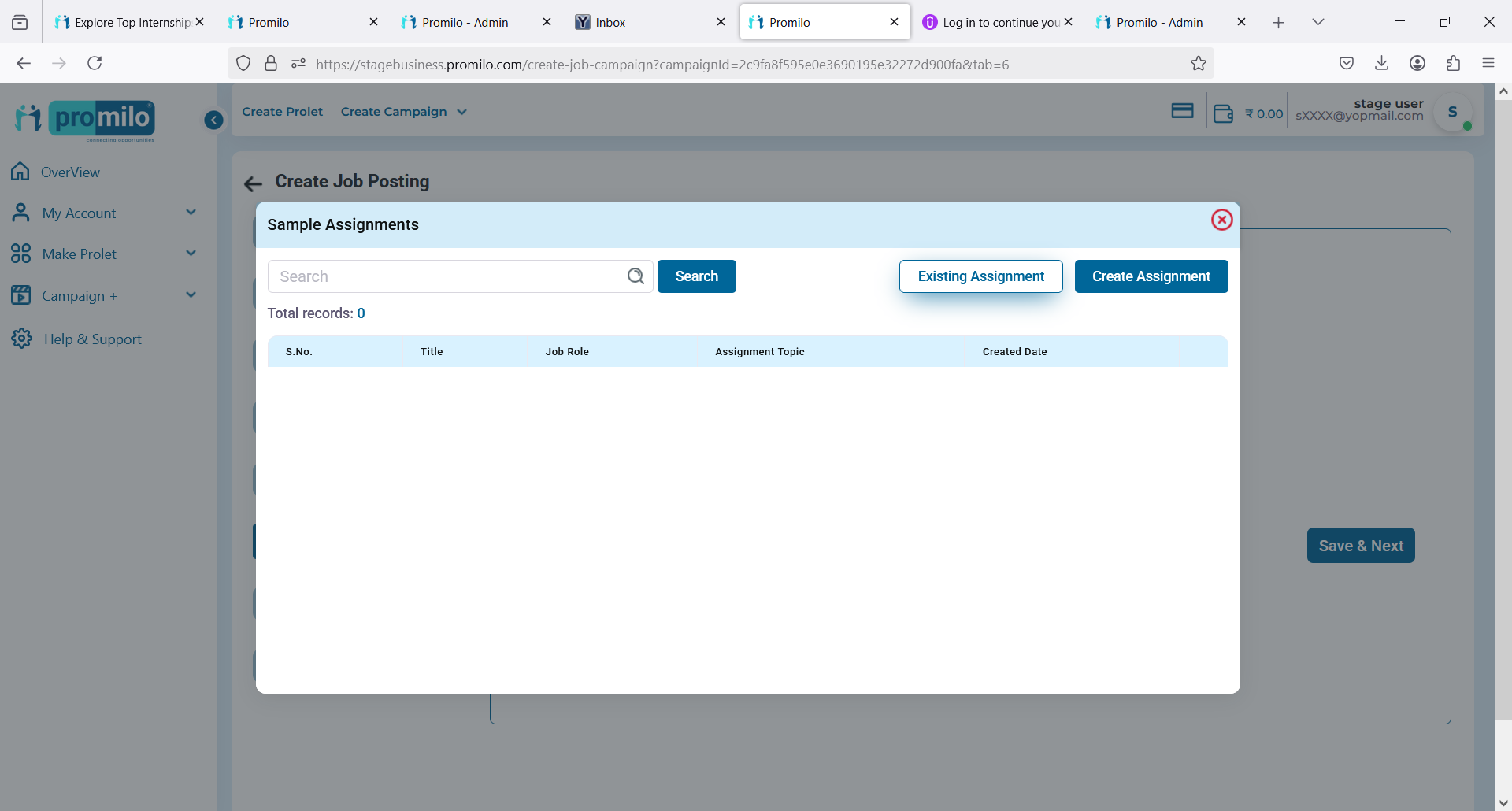Click the card icon in header
The width and height of the screenshot is (1512, 811).
pyautogui.click(x=1182, y=111)
